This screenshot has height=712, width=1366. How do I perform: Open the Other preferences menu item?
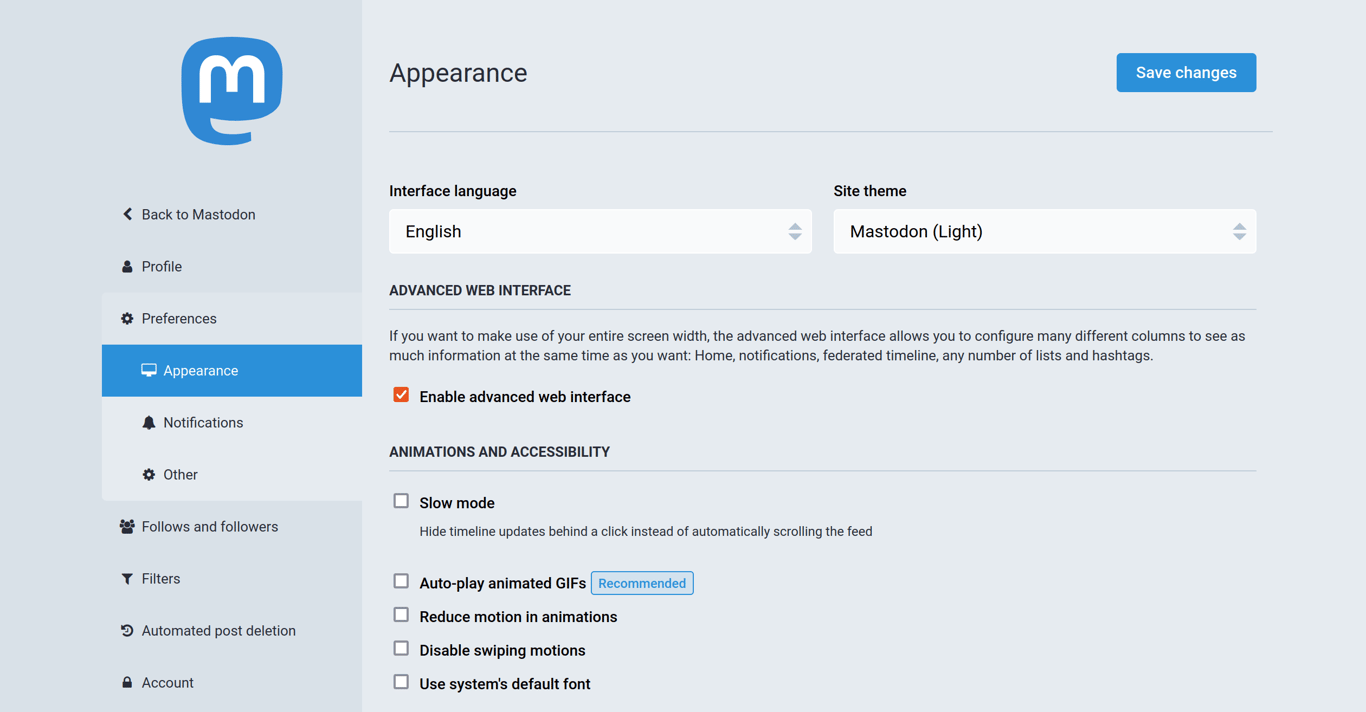pos(180,475)
